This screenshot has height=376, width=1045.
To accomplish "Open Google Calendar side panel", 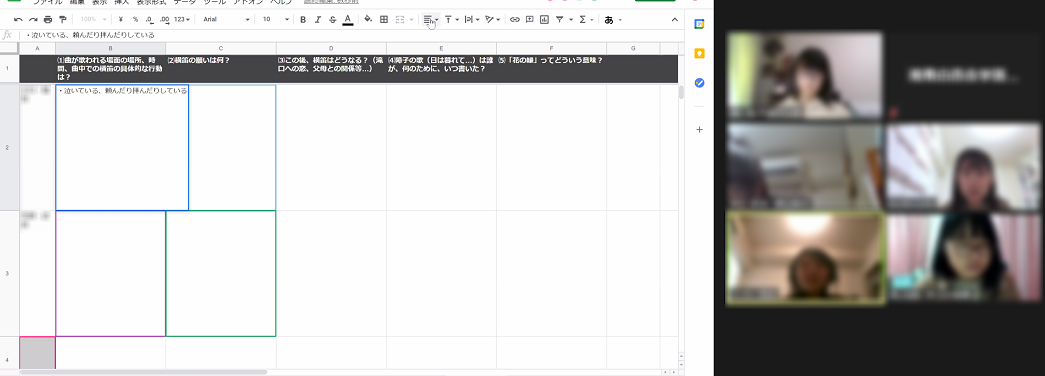I will (x=699, y=24).
